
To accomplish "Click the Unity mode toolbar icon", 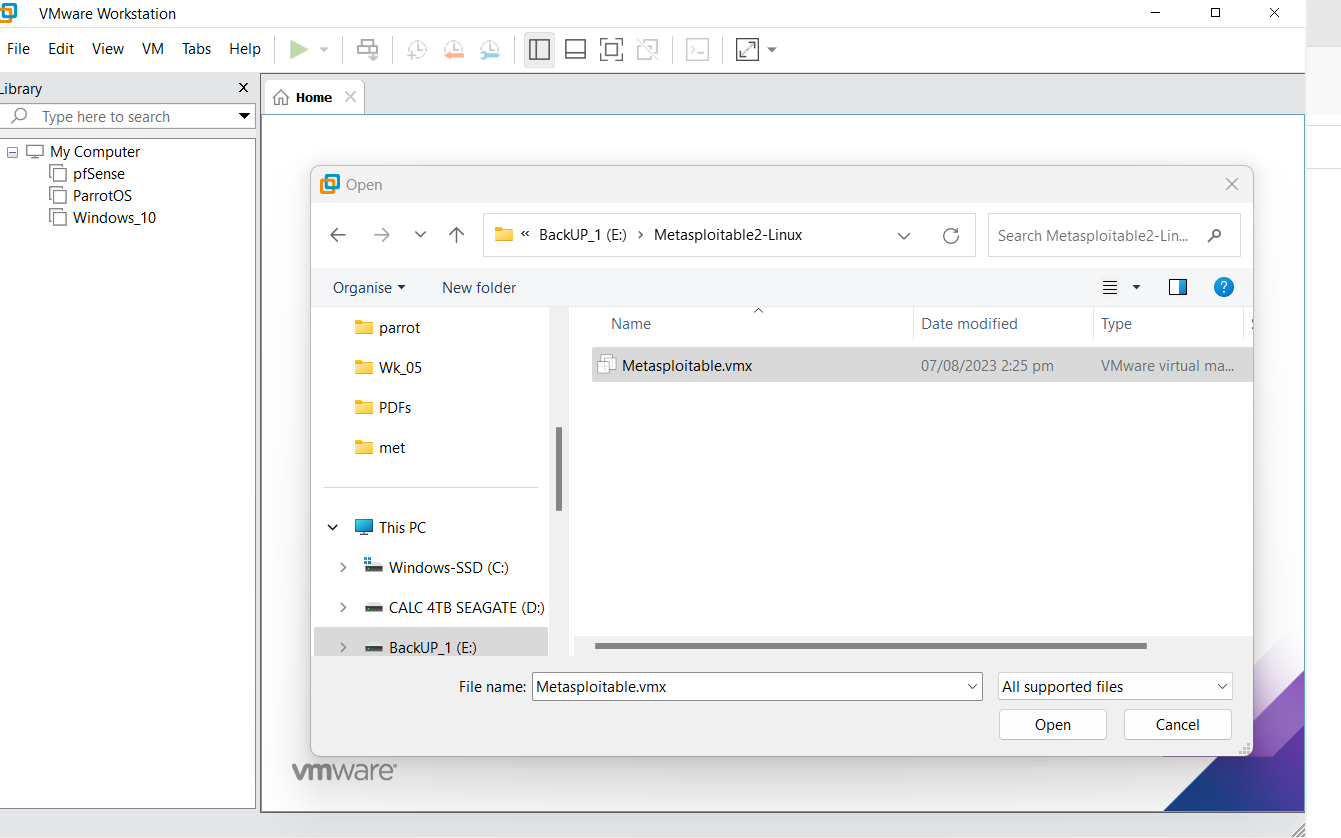I will pos(647,49).
